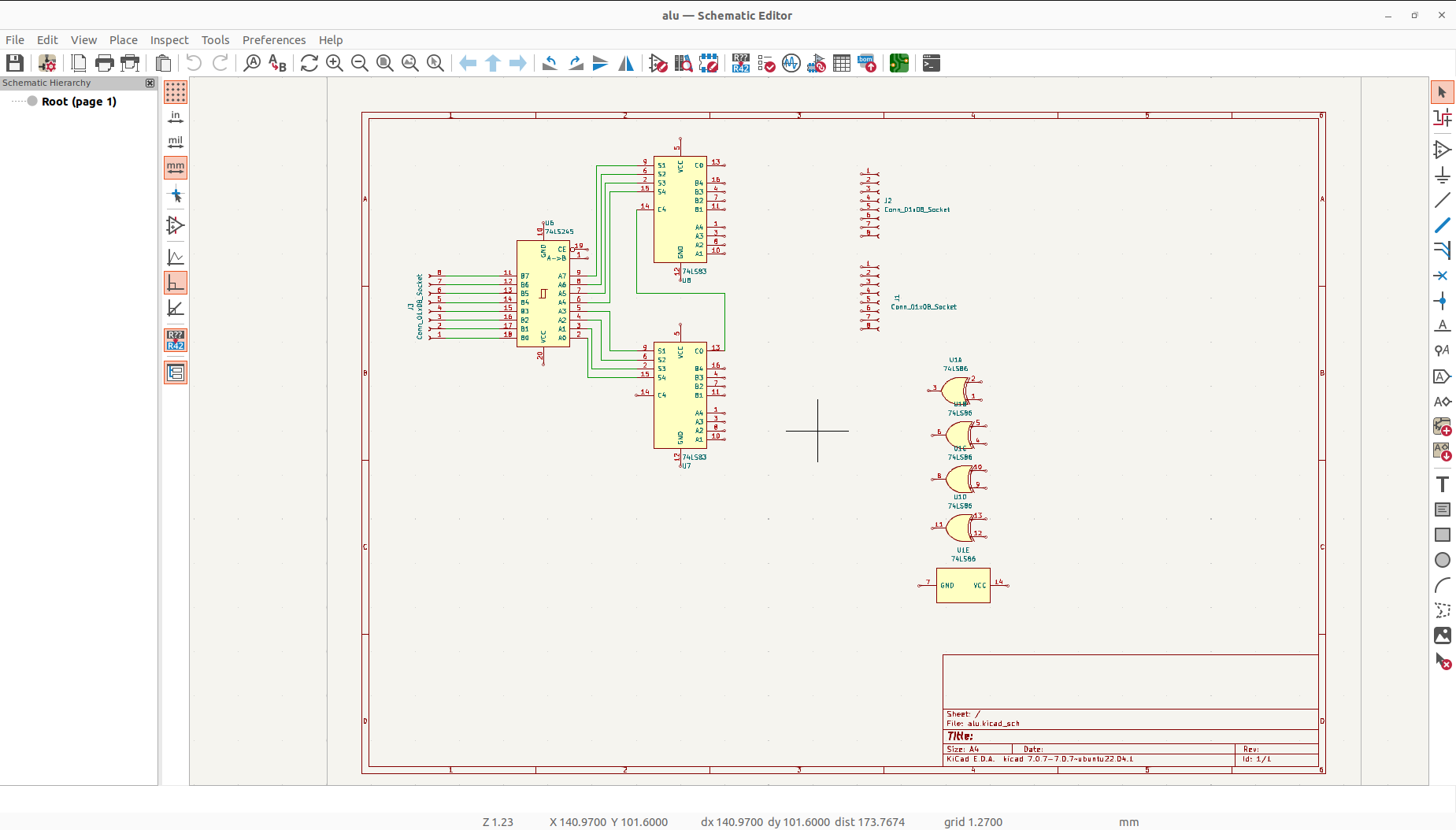Click the Undo arrow
The height and width of the screenshot is (830, 1456).
pos(194,63)
